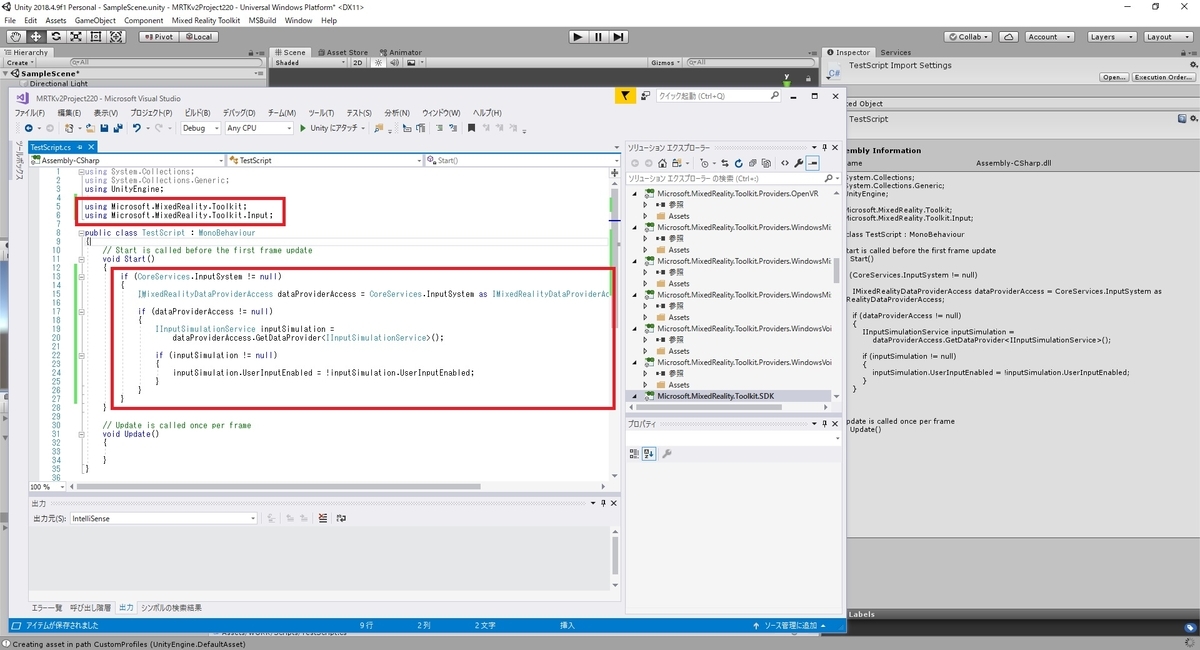
Task: Click the クイック起動 search field
Action: (718, 96)
